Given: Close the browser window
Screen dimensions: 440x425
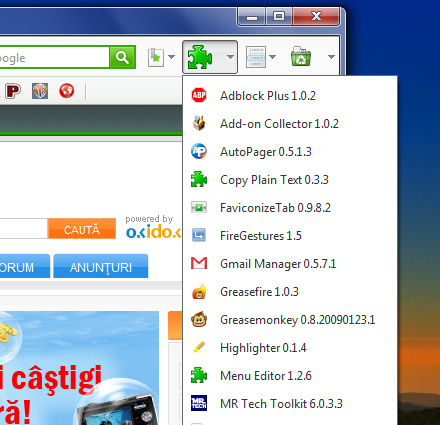Looking at the screenshot, I should 316,17.
